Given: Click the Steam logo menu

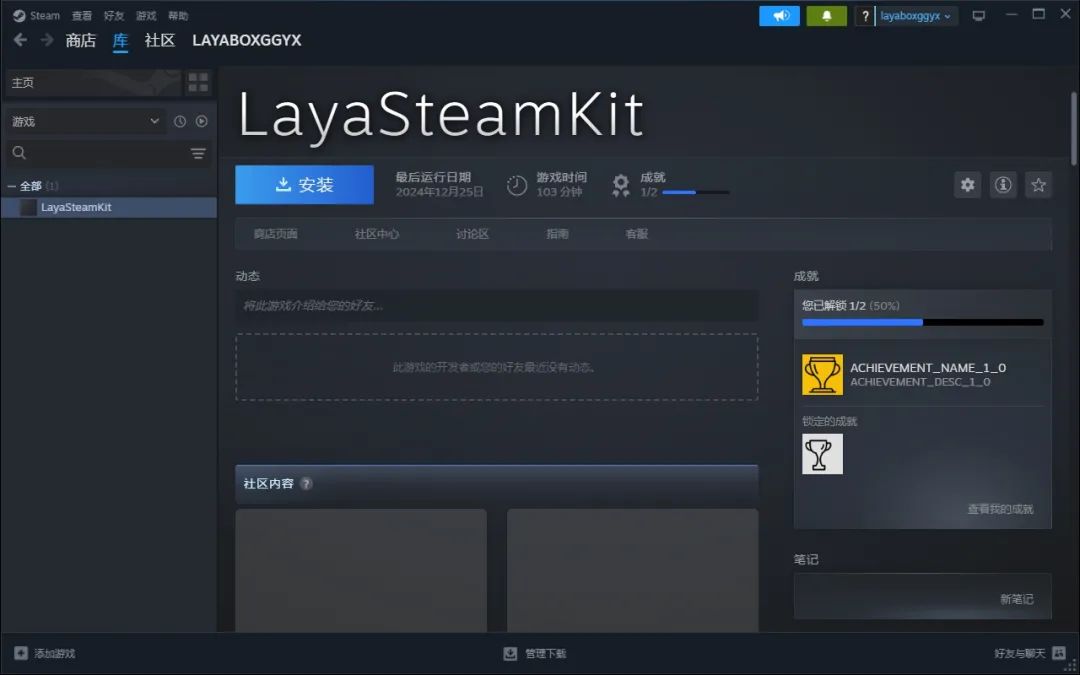Looking at the screenshot, I should click(37, 16).
